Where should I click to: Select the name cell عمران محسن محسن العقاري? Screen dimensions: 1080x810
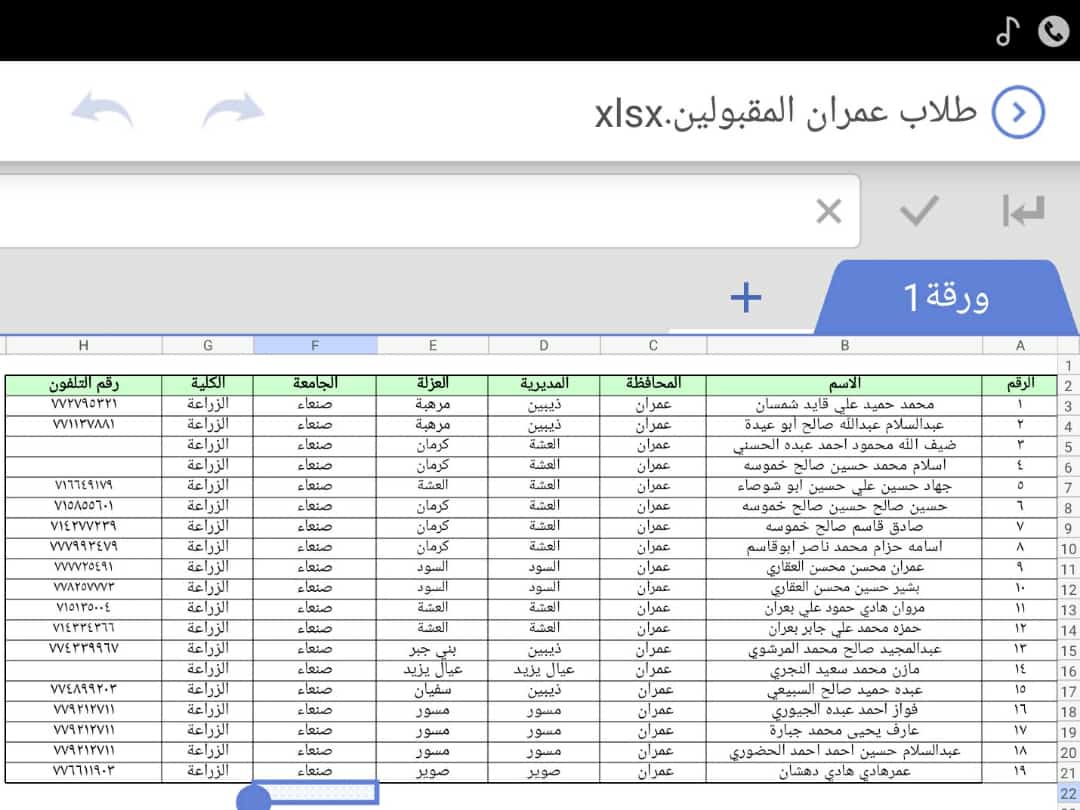click(x=844, y=568)
